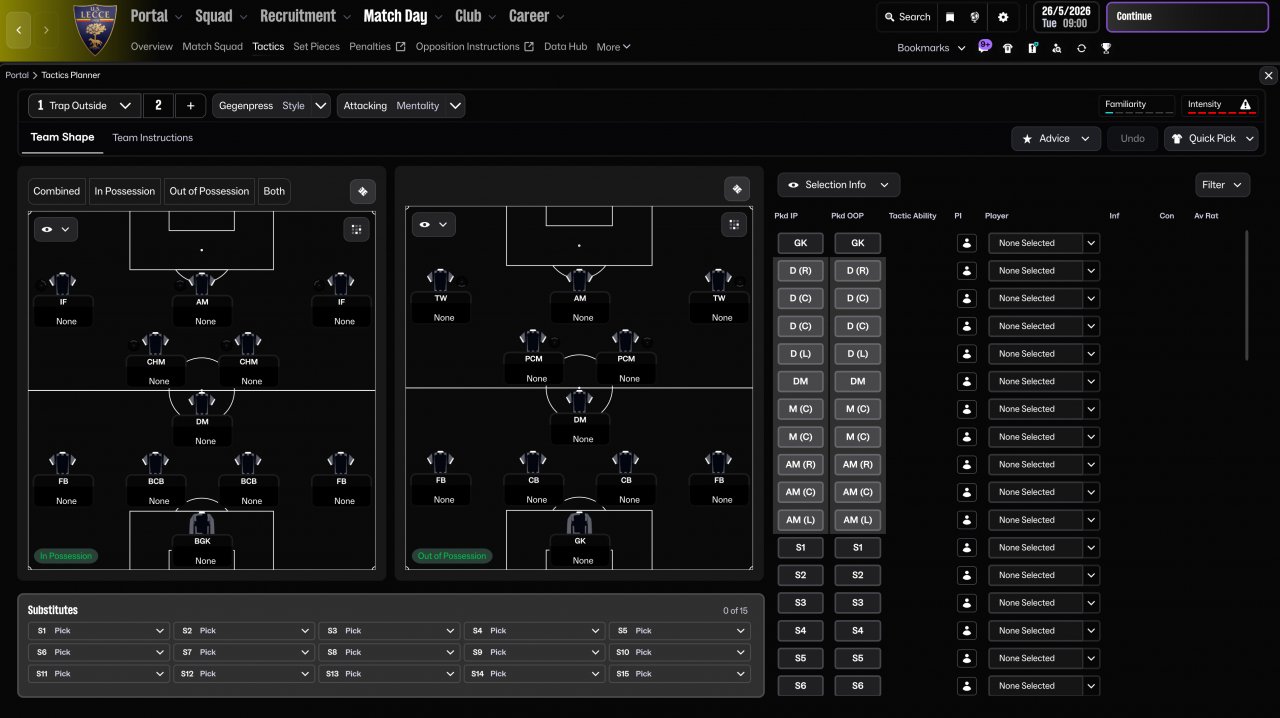Select the BGK shirt on In Possession pitch

[x=202, y=524]
